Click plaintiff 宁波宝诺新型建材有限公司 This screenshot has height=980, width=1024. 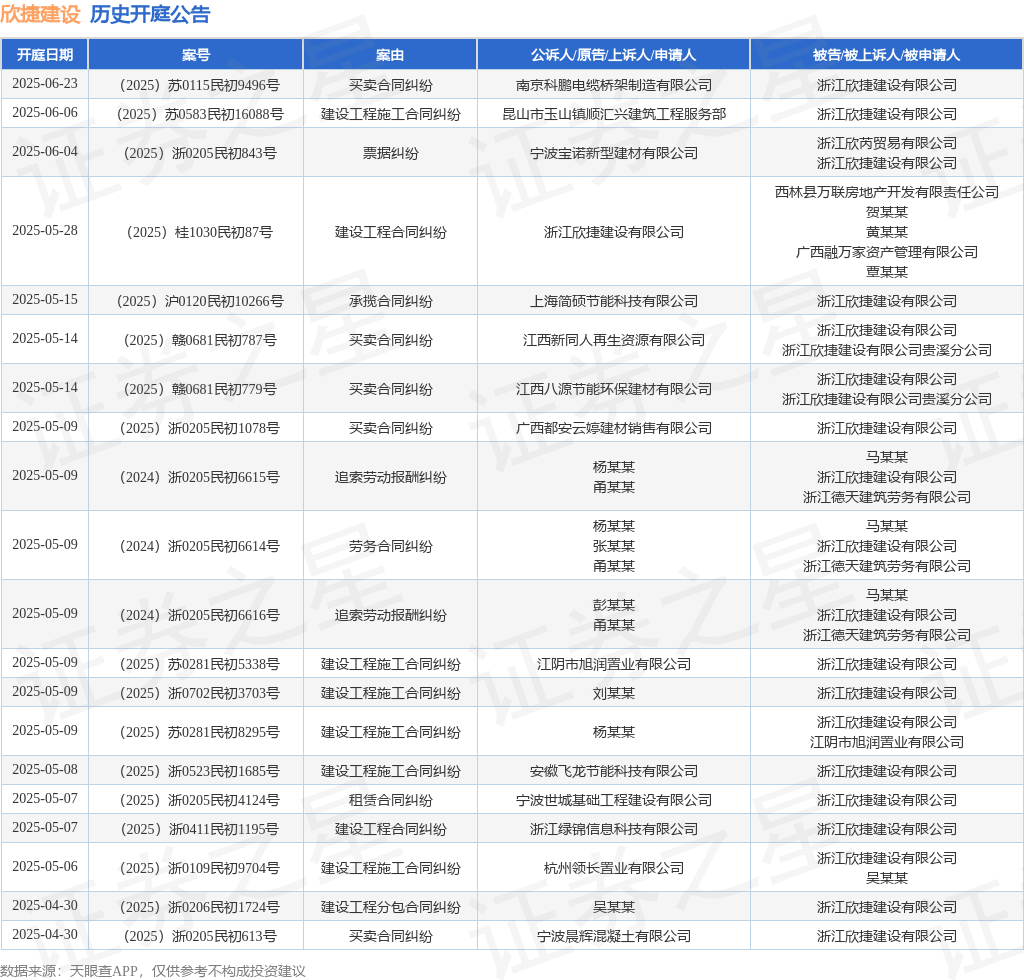click(613, 153)
